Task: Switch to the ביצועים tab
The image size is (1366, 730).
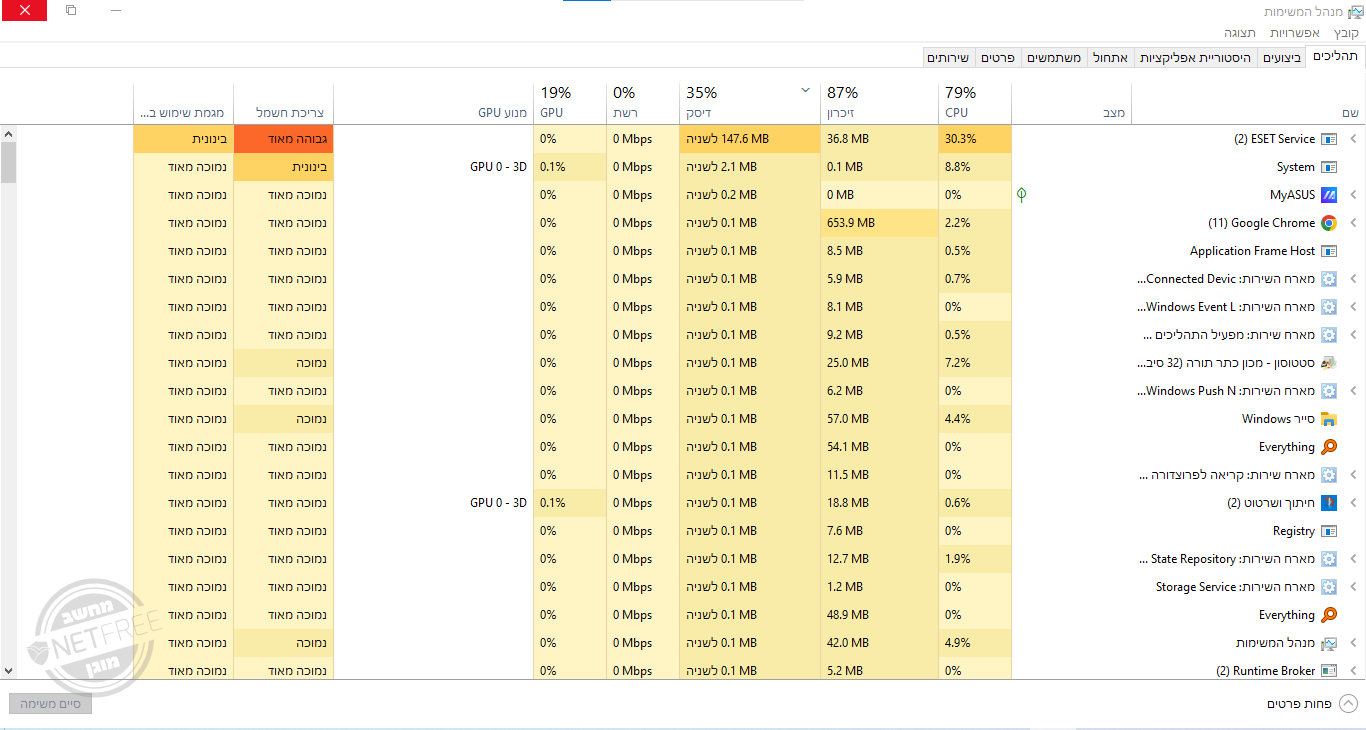Action: point(1282,58)
